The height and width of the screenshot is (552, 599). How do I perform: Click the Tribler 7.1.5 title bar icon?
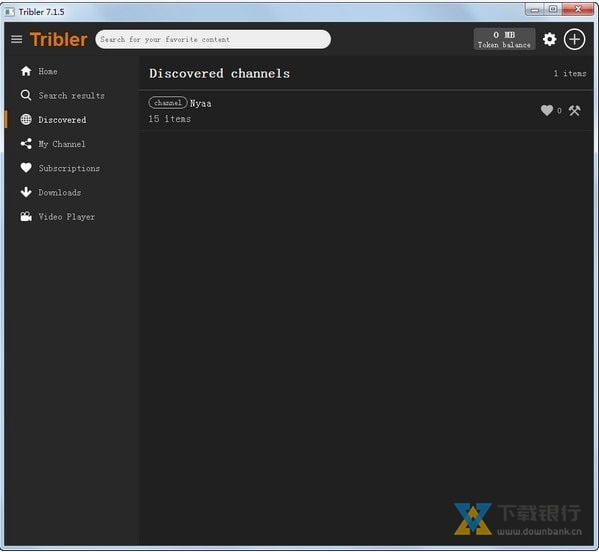click(x=9, y=12)
